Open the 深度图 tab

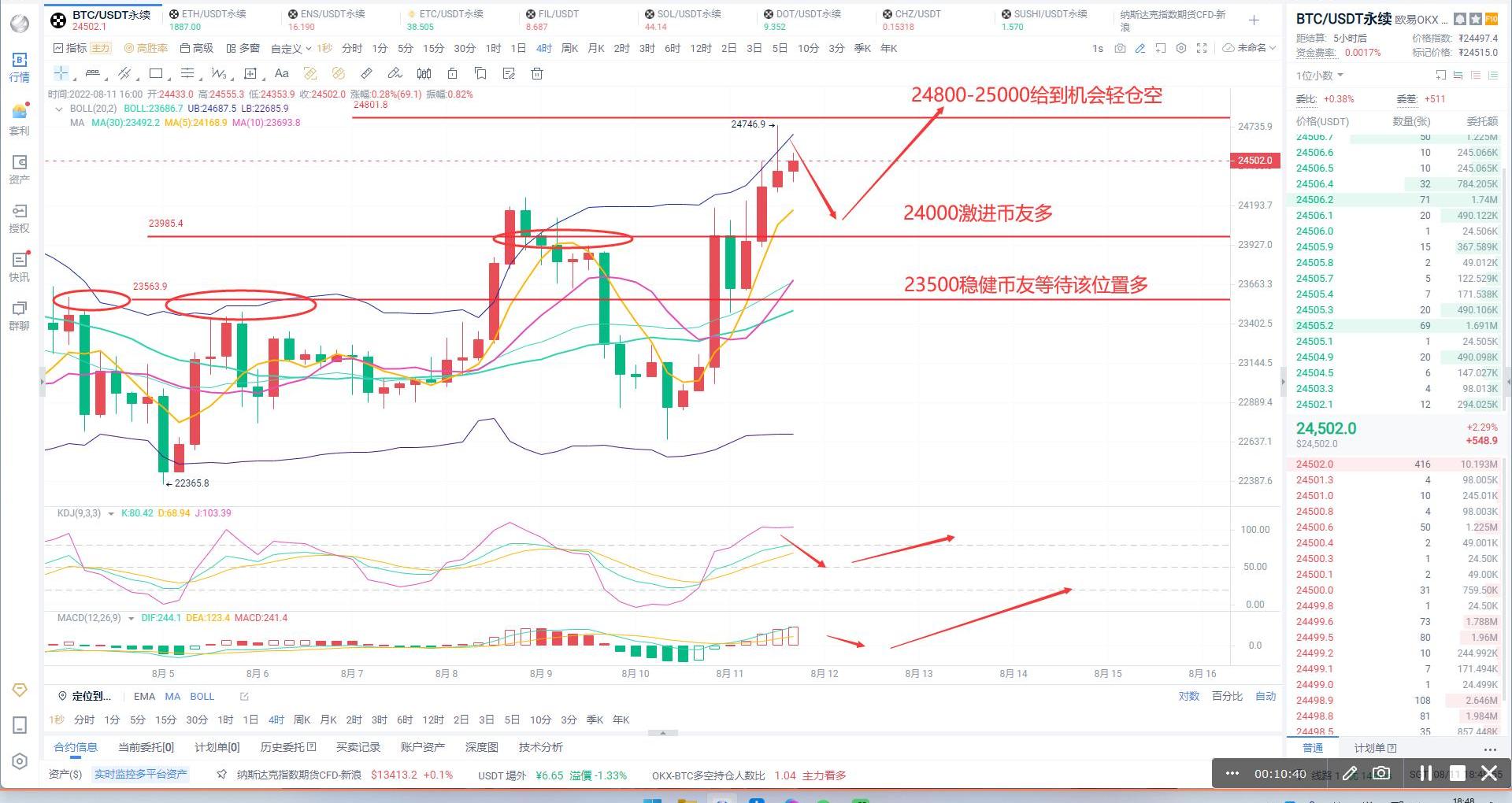coord(481,747)
